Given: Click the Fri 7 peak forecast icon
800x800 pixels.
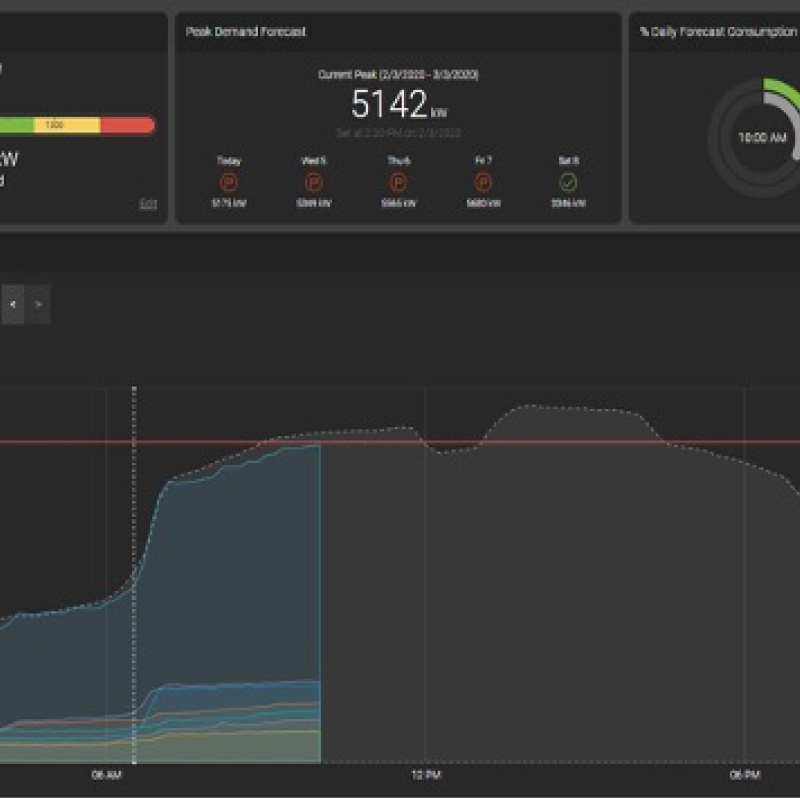Looking at the screenshot, I should tap(483, 183).
